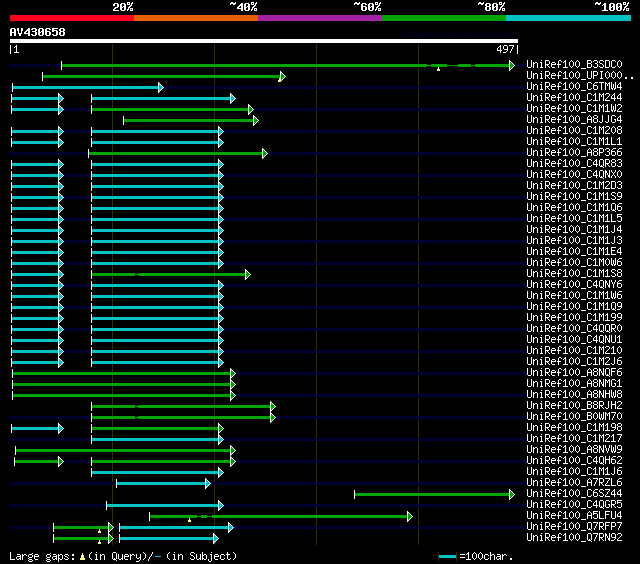Click the arrowhead ending the A5LFU4 alignment

click(409, 516)
